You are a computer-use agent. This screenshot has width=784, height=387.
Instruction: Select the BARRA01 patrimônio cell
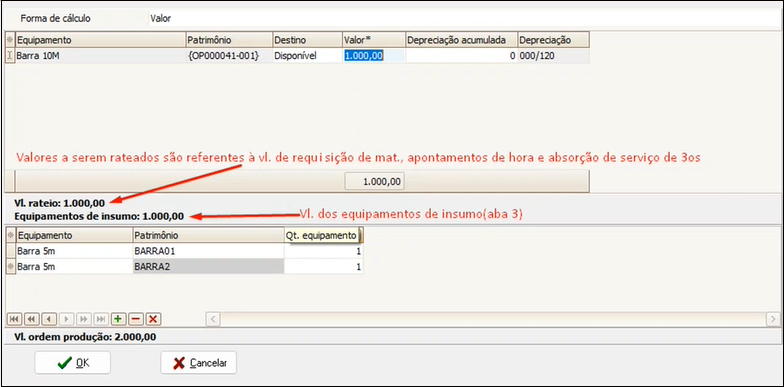coord(208,251)
